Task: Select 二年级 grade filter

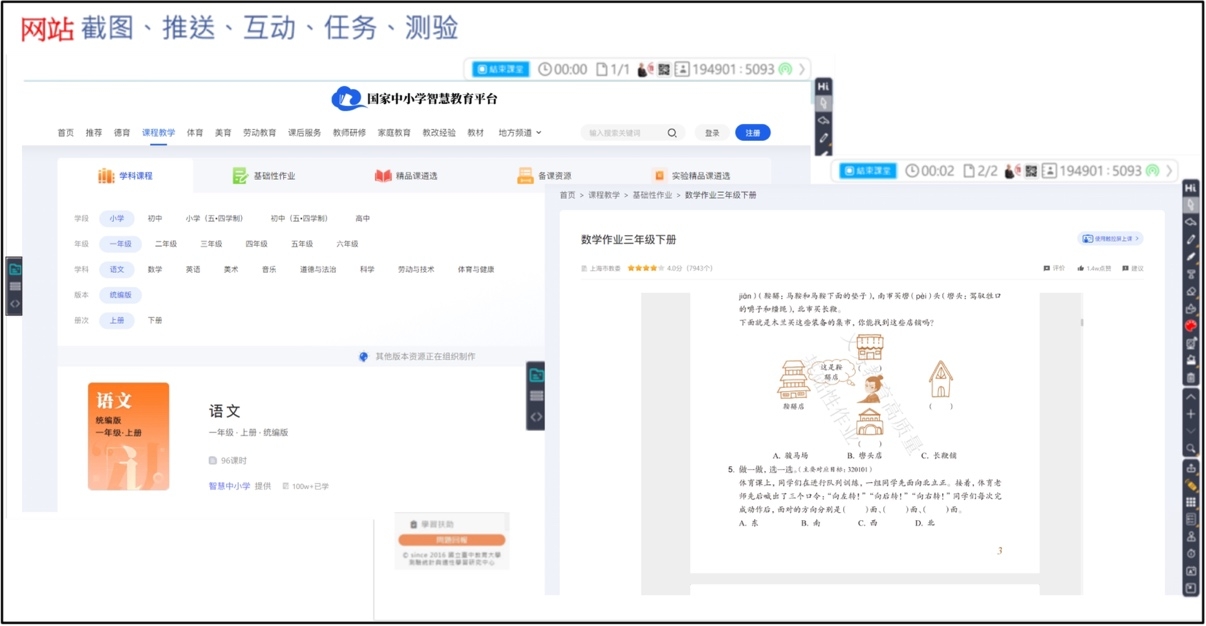Action: tap(166, 244)
